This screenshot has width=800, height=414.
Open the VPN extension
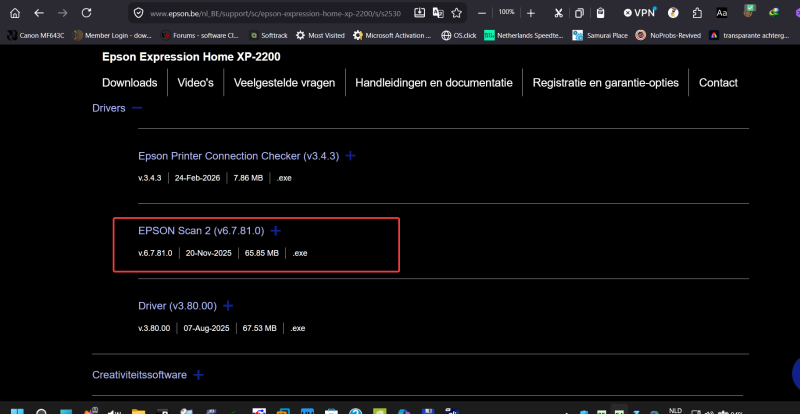point(640,13)
